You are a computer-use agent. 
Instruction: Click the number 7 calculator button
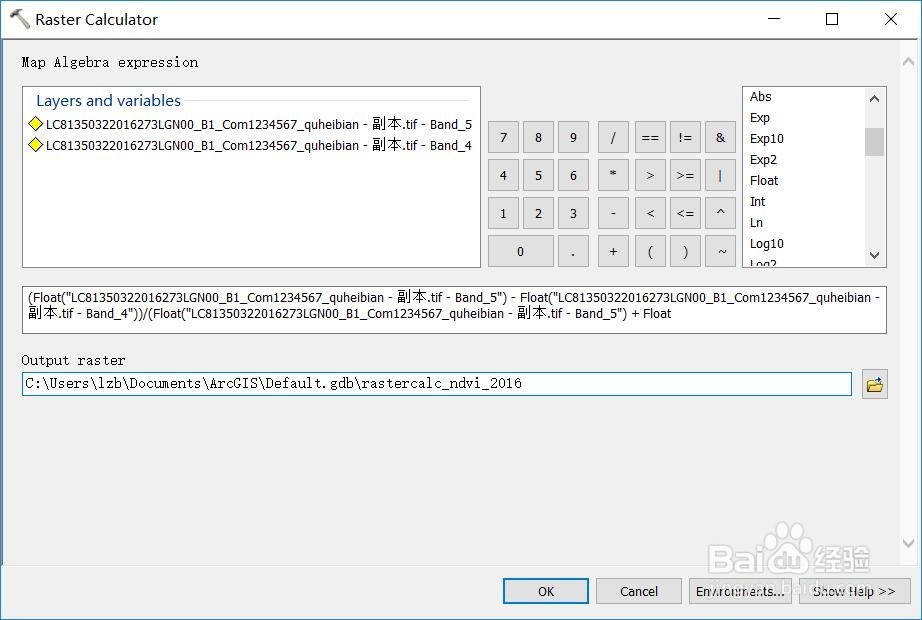point(502,137)
